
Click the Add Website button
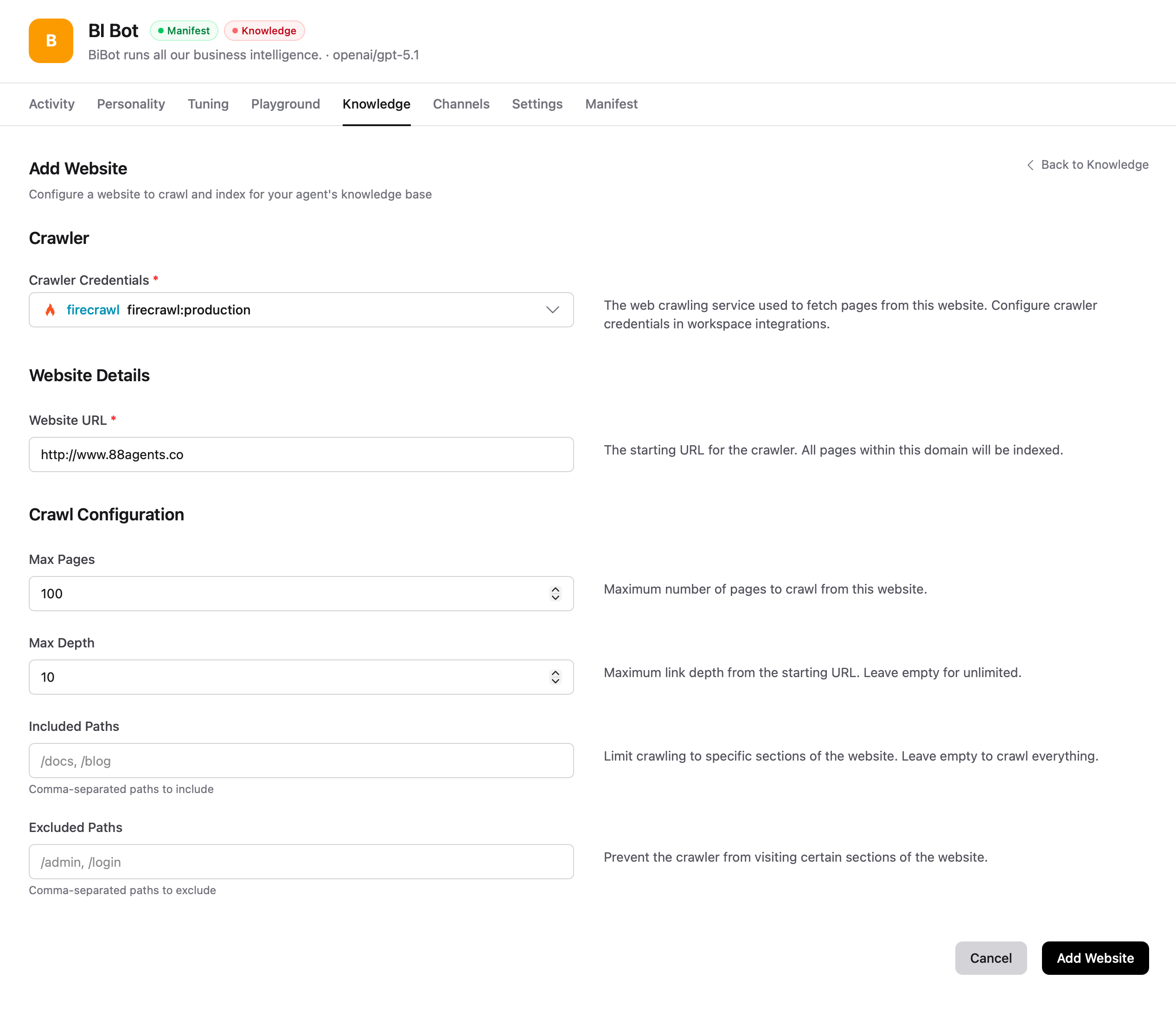pyautogui.click(x=1095, y=958)
